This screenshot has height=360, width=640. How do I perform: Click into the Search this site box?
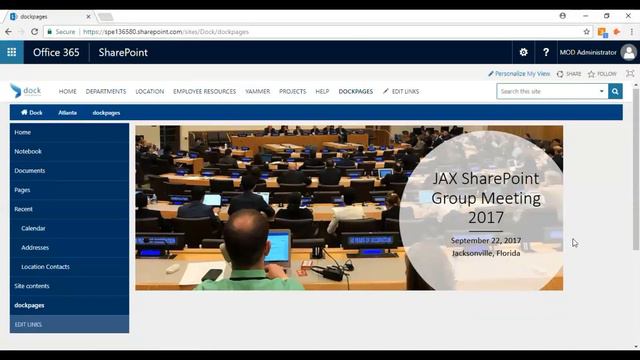[547, 91]
